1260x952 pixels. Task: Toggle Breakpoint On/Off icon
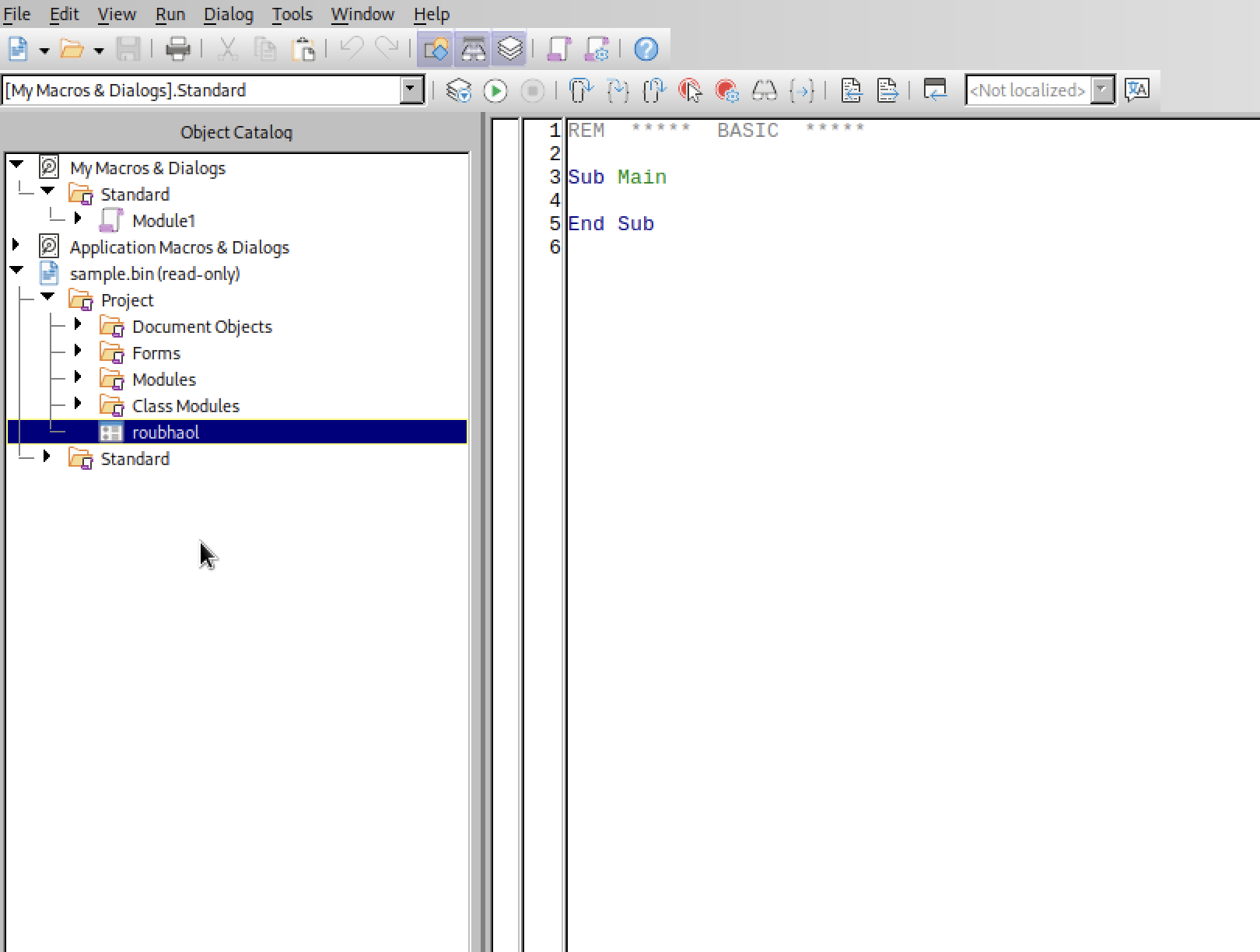tap(691, 90)
